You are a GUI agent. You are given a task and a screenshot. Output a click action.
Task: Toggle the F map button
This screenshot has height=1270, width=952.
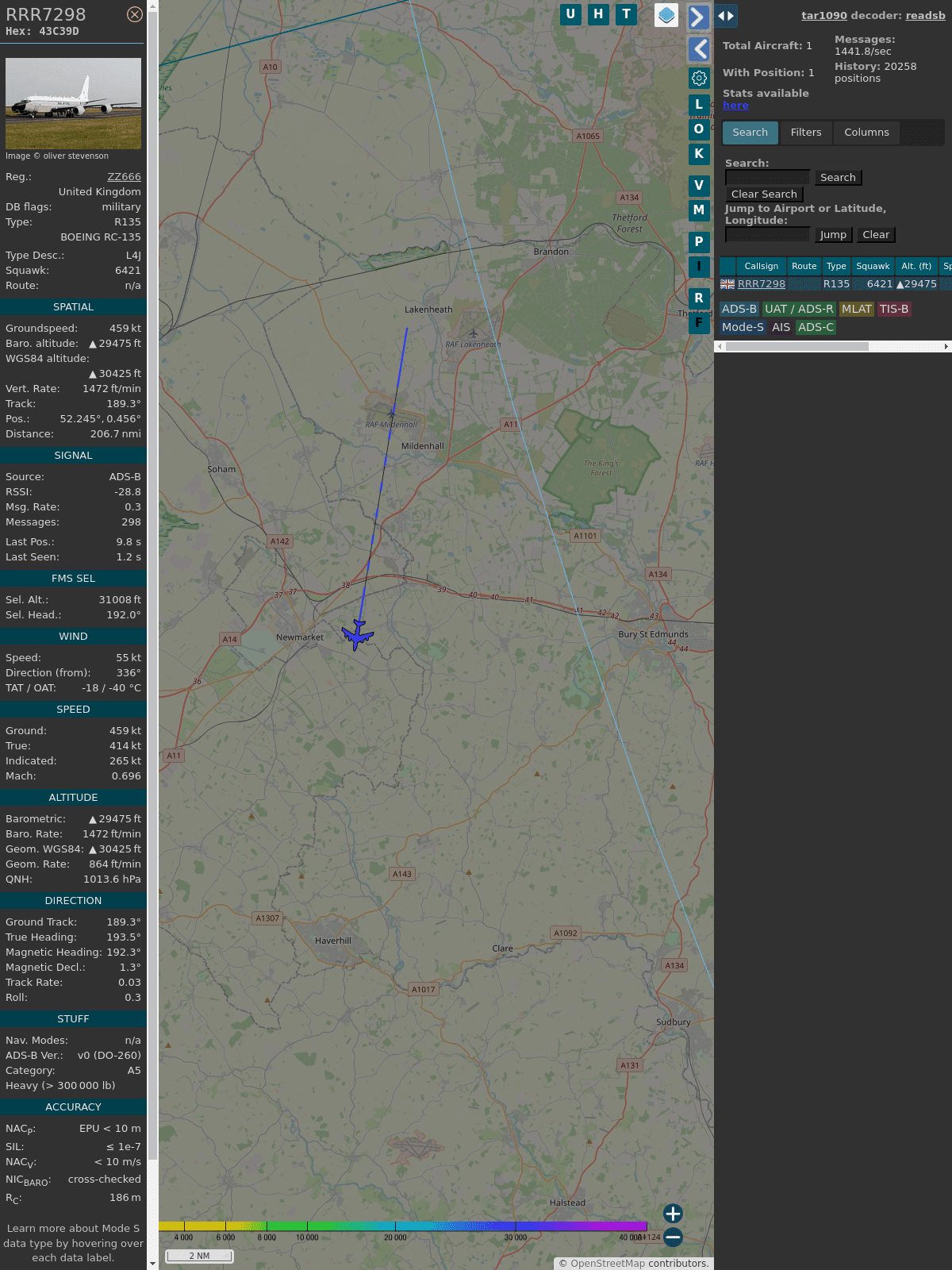699,322
